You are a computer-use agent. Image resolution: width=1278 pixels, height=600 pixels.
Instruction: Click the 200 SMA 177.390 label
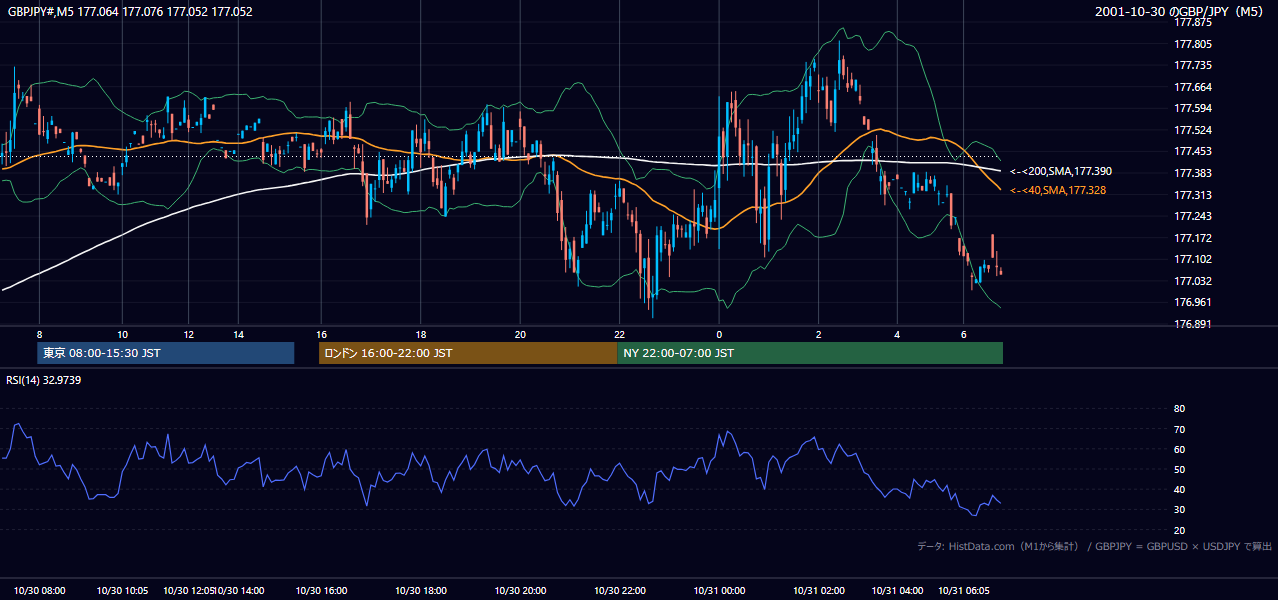(1061, 172)
